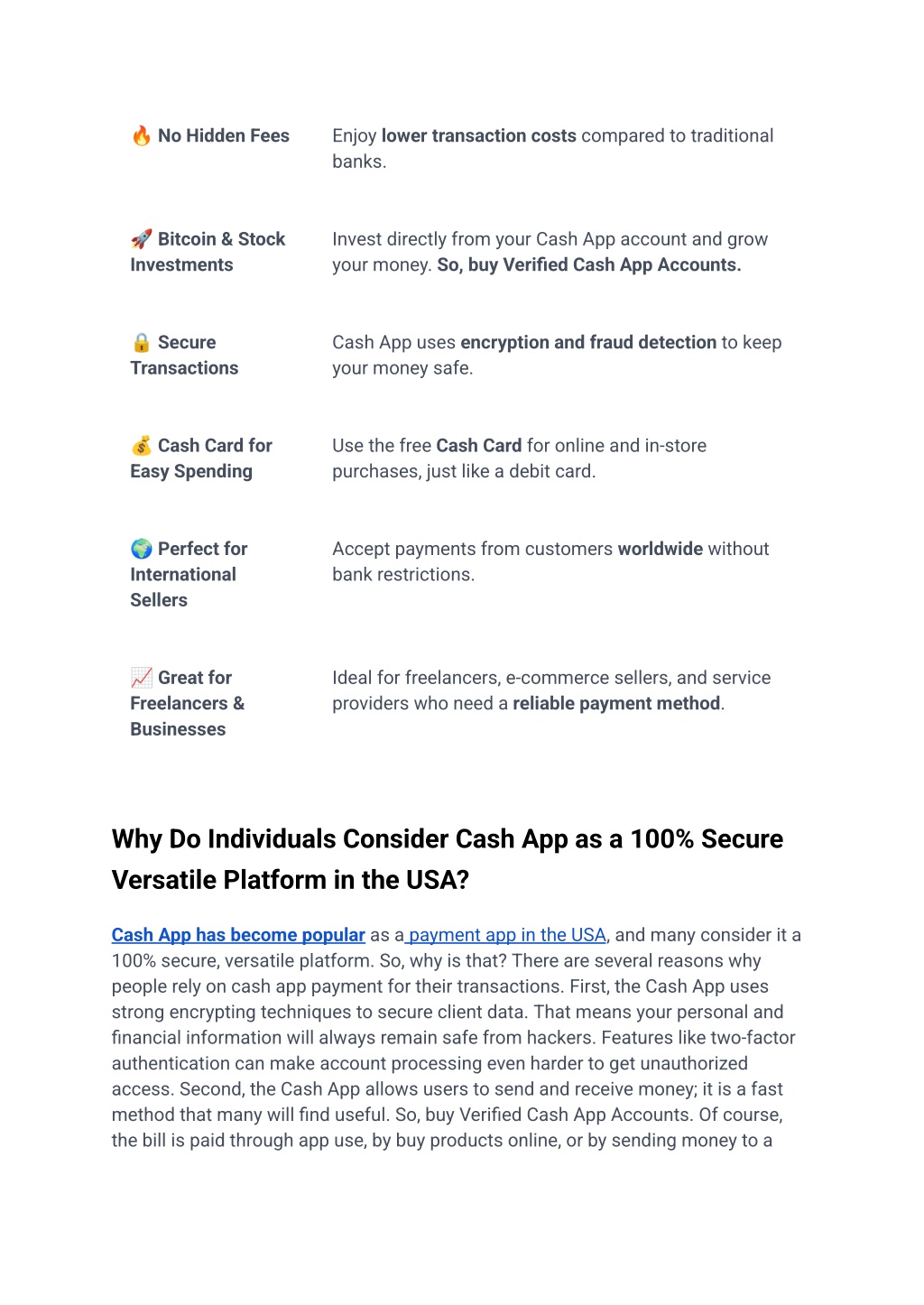Click the 'Why Do Individuals Consider Cash App' heading
Screen dimensions: 924x1305
(x=448, y=859)
